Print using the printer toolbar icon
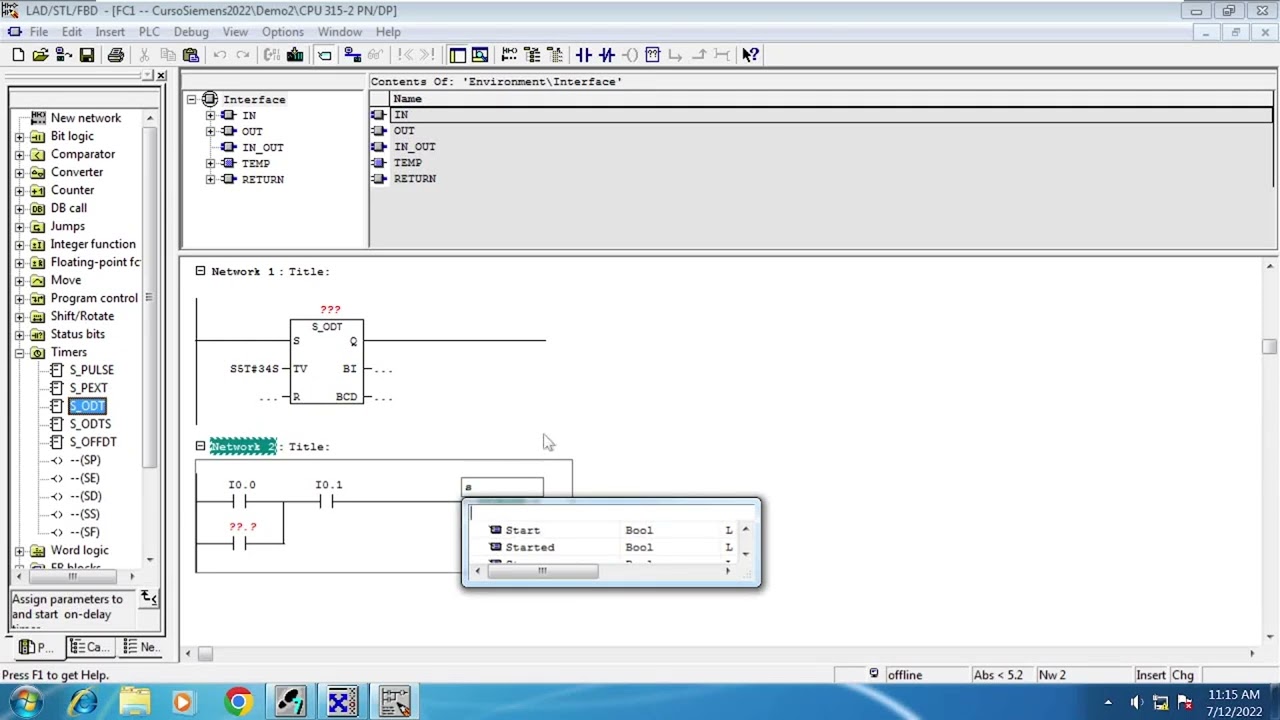 tap(116, 55)
